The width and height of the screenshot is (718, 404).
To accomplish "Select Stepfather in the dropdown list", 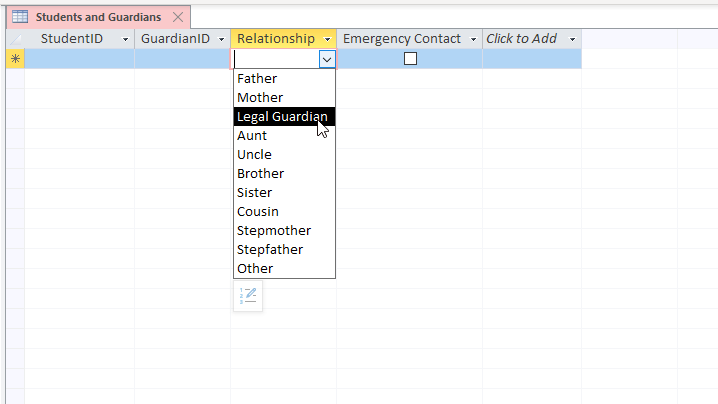I will [x=284, y=250].
